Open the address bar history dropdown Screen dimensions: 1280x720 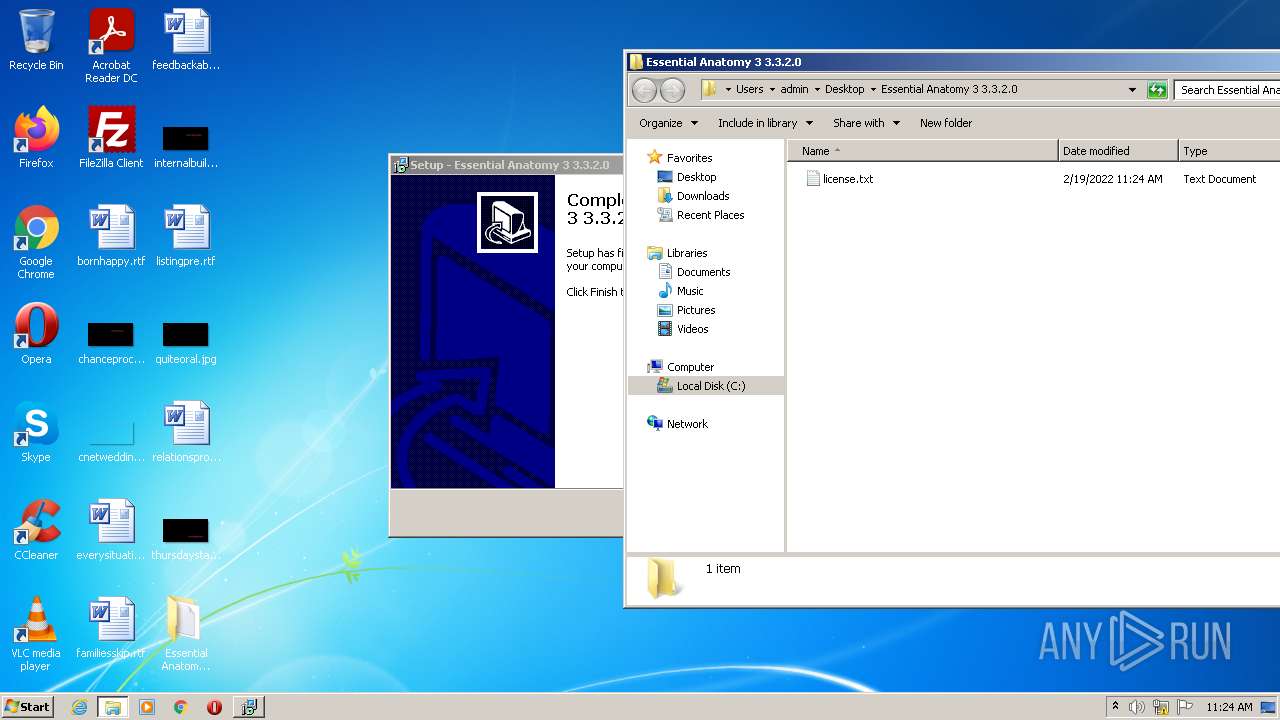pos(1132,90)
